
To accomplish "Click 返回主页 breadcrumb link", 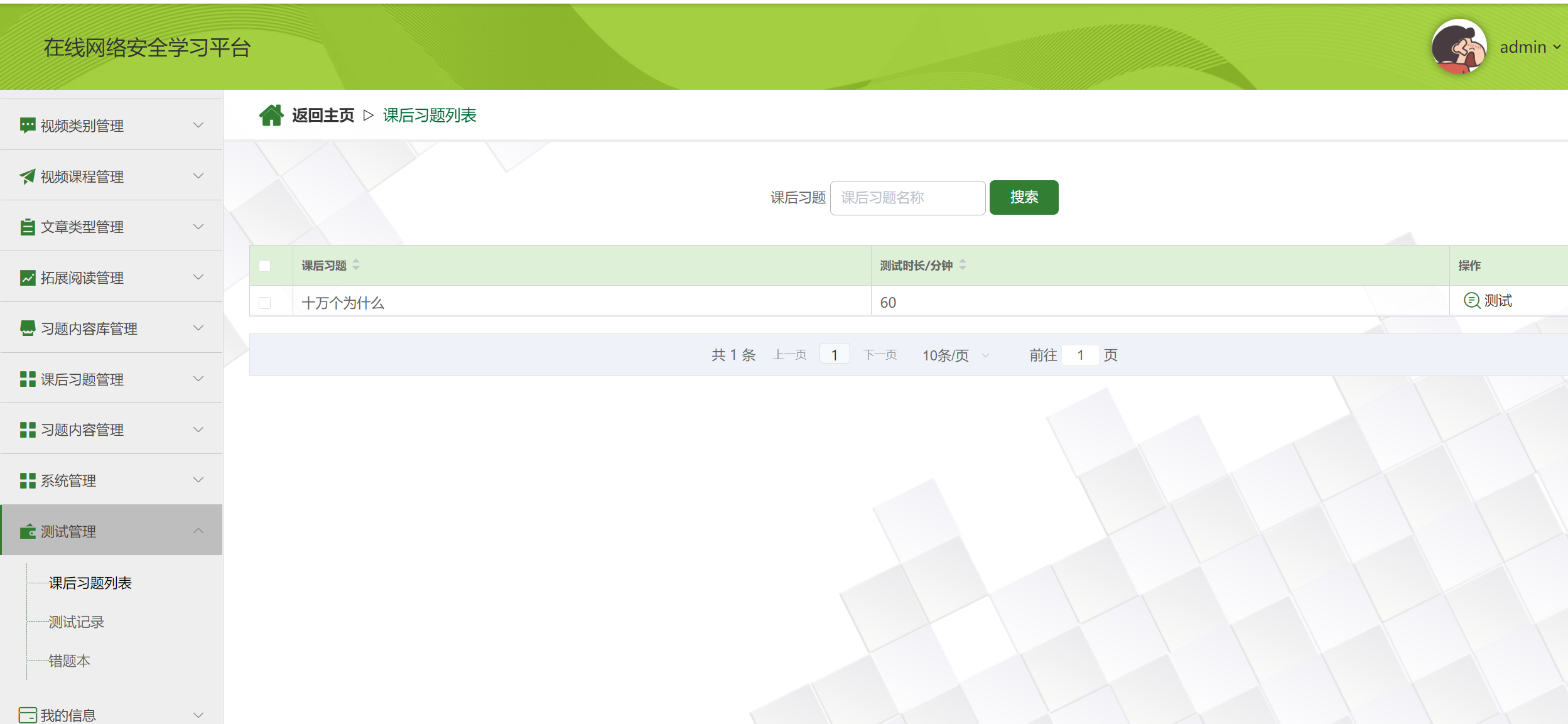I will (323, 115).
